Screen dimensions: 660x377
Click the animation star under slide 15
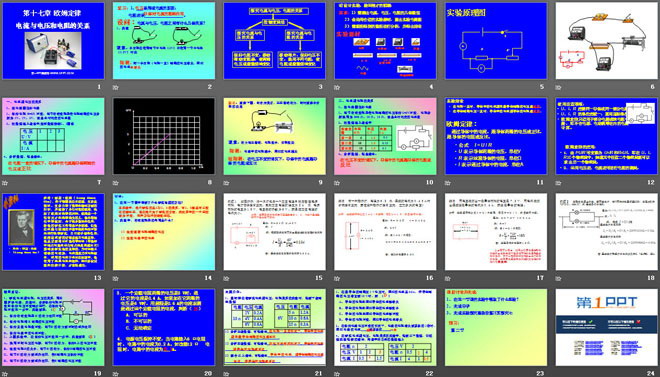click(226, 278)
